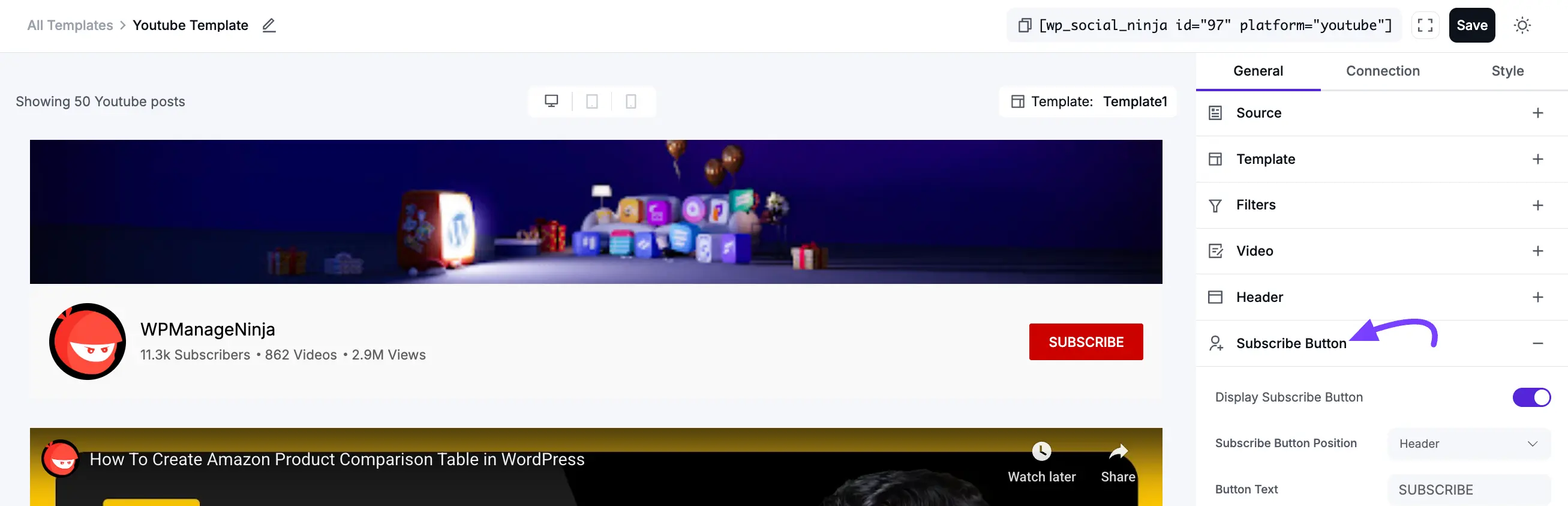Click '862 Videos' text

301,354
